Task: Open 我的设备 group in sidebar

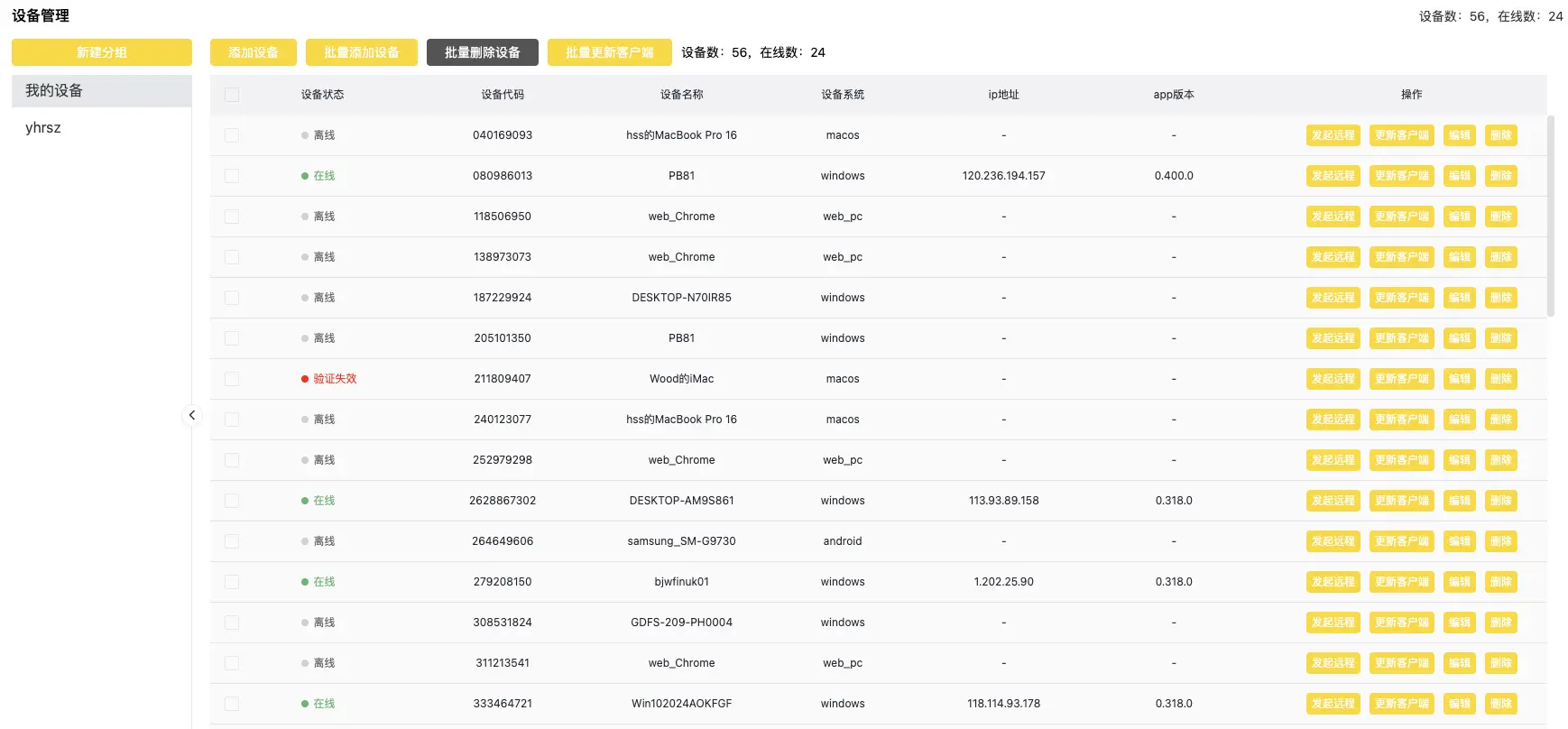Action: tap(101, 91)
